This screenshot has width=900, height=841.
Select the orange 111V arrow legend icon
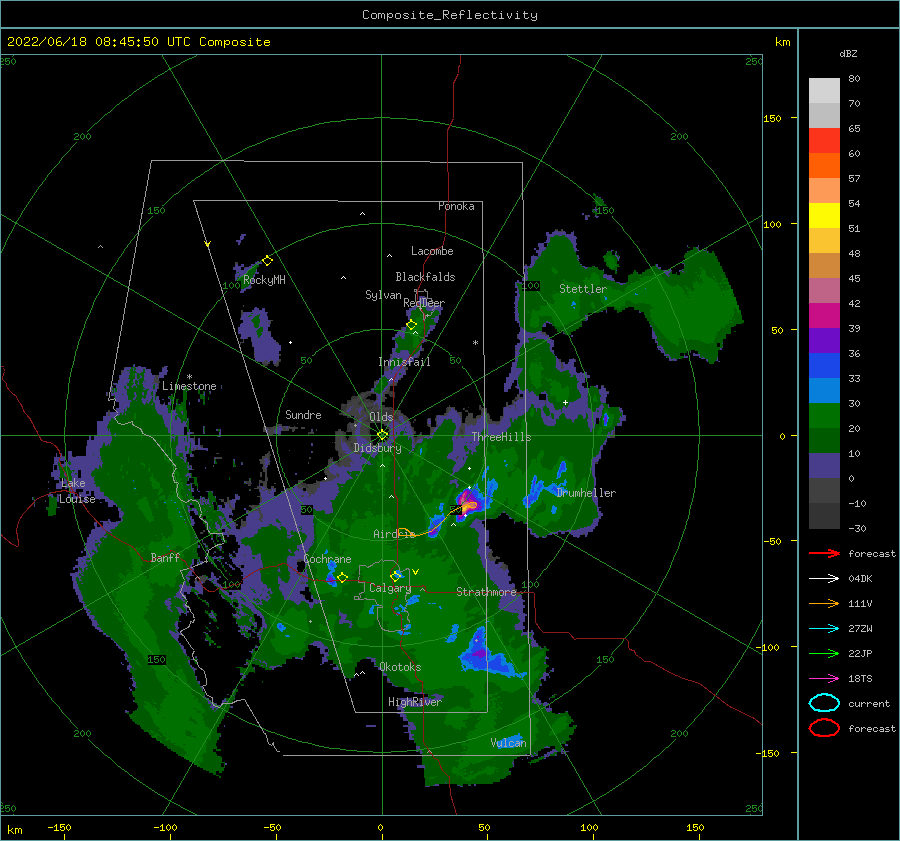point(824,603)
